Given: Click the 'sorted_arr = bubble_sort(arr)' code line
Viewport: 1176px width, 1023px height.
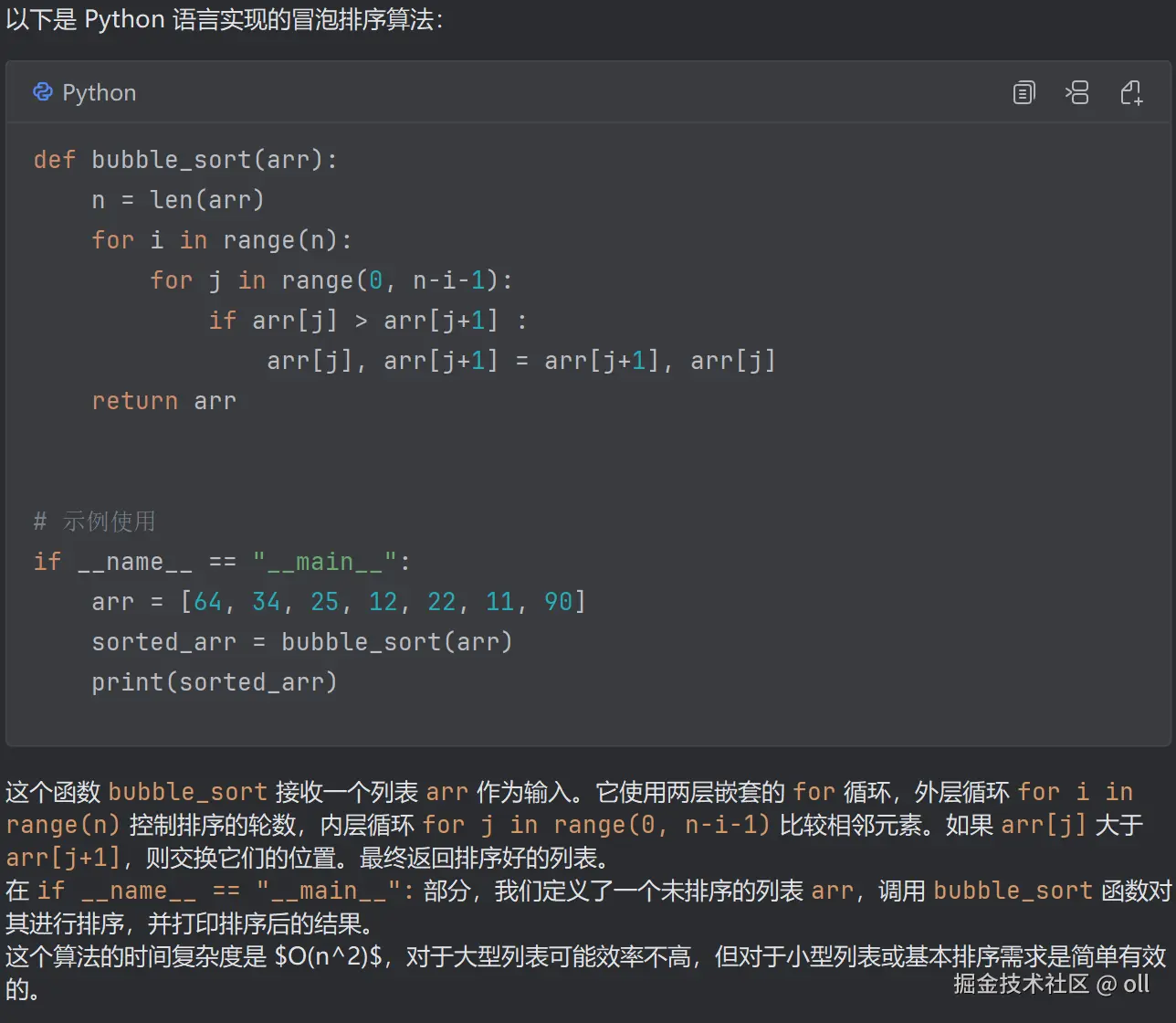Looking at the screenshot, I should click(x=302, y=642).
